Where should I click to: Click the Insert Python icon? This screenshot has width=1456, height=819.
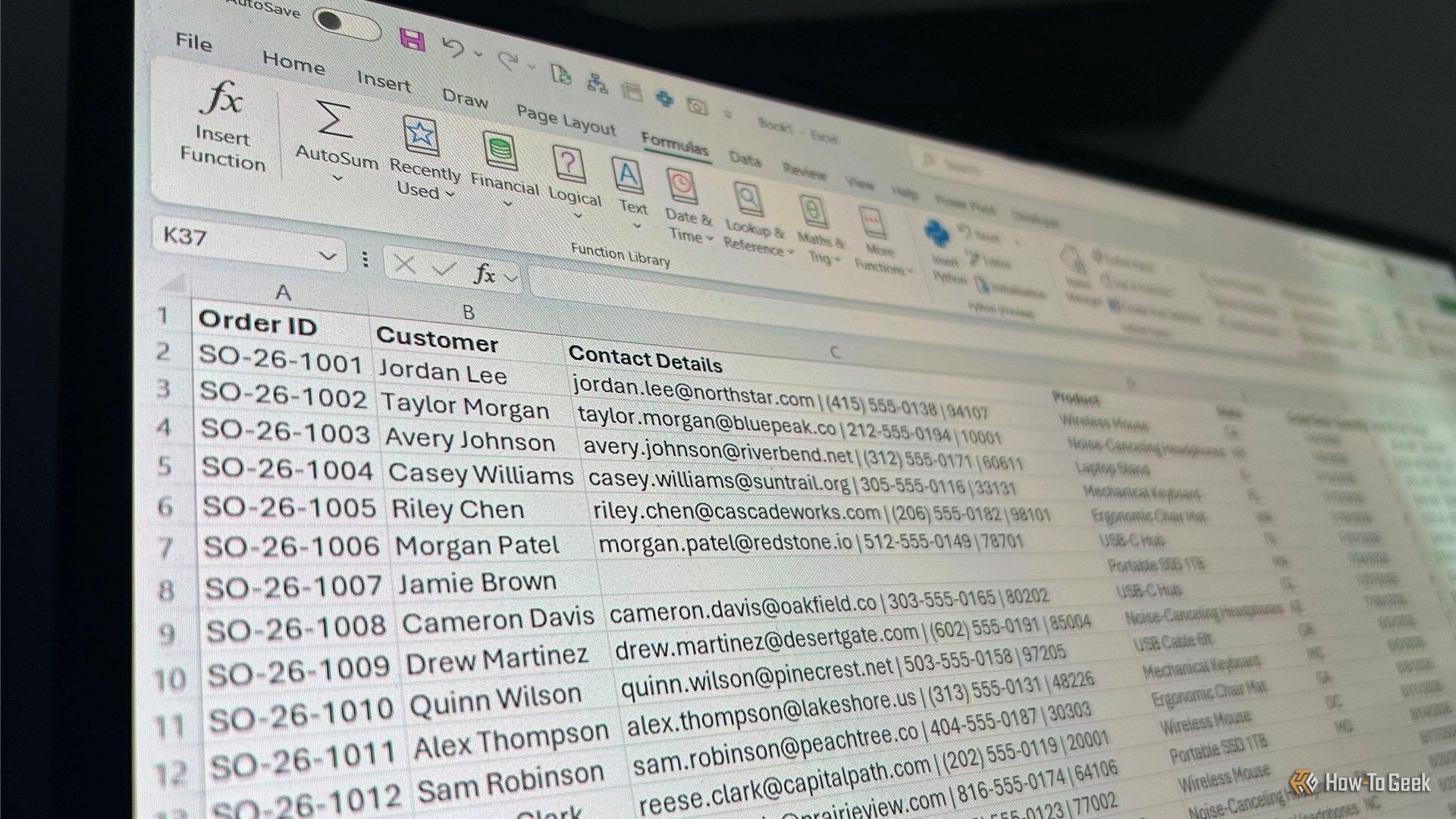pos(938,234)
